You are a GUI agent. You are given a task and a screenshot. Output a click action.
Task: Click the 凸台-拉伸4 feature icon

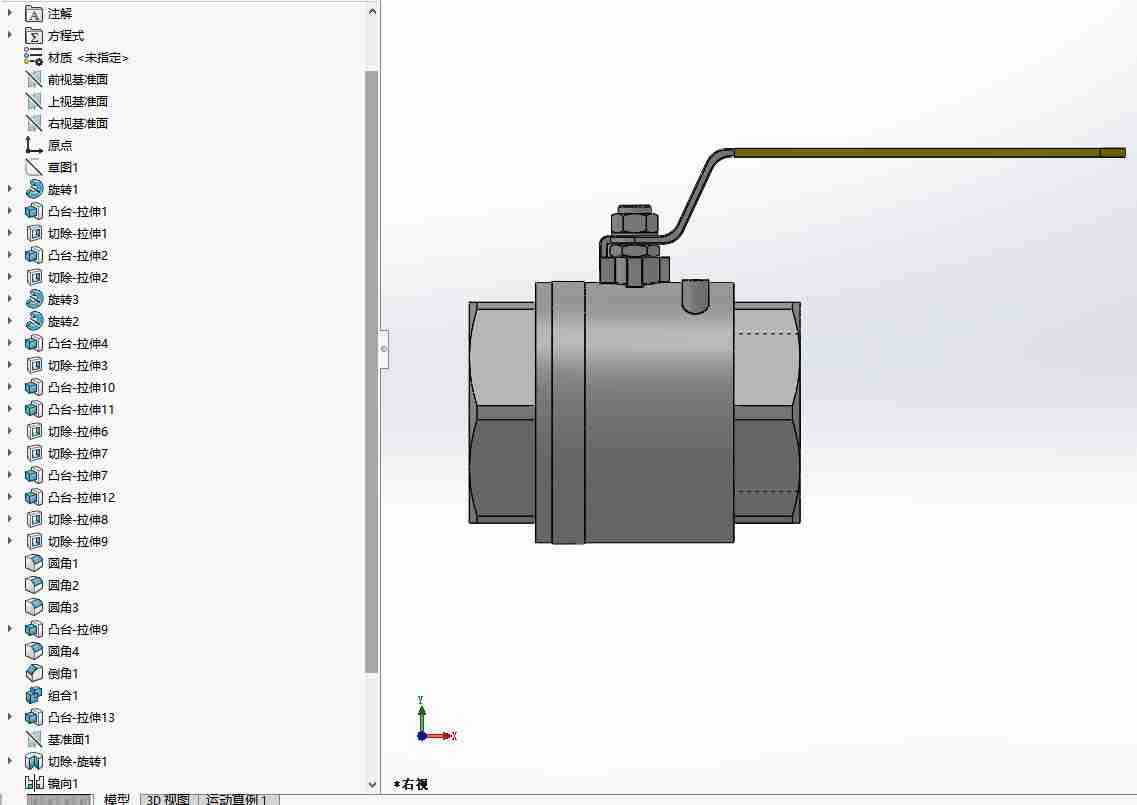(x=33, y=343)
